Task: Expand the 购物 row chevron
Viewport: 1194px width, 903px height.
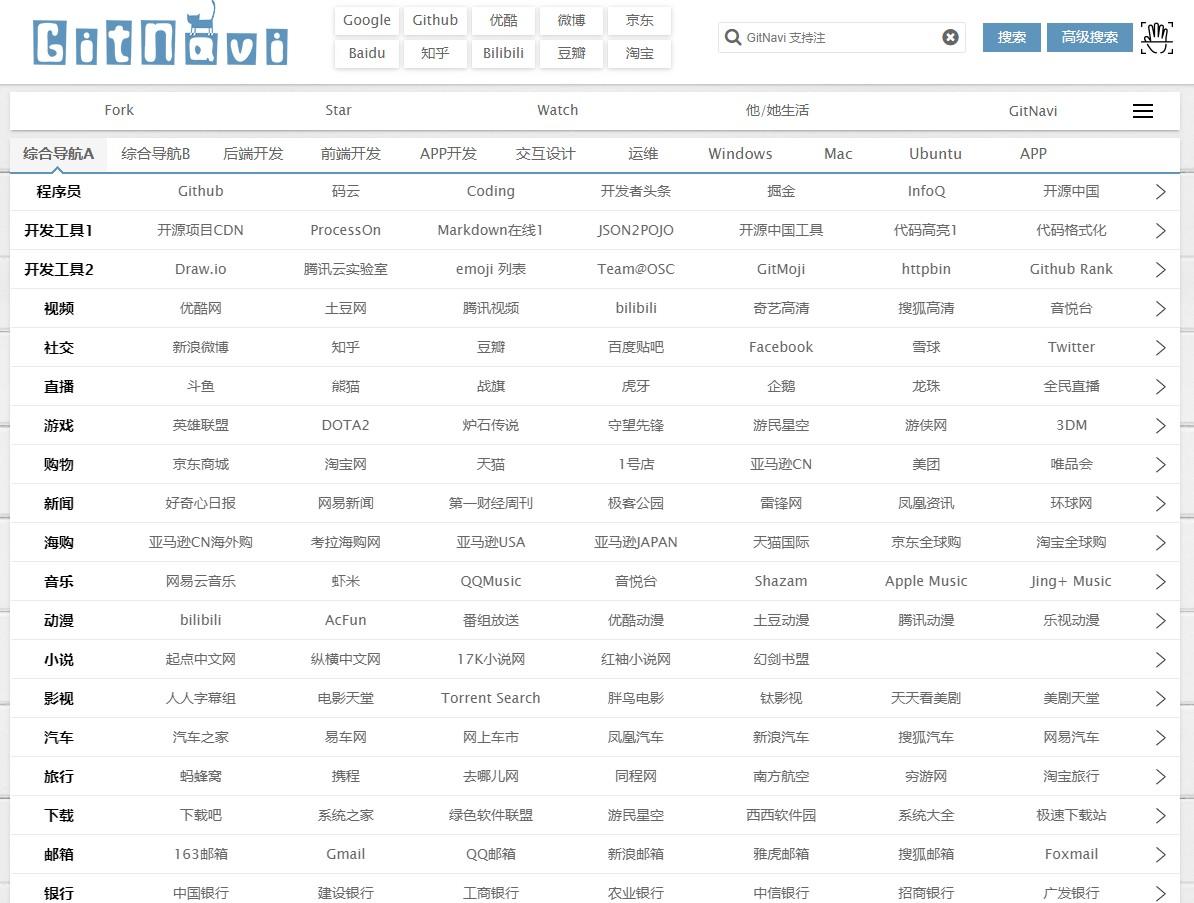Action: [x=1160, y=465]
